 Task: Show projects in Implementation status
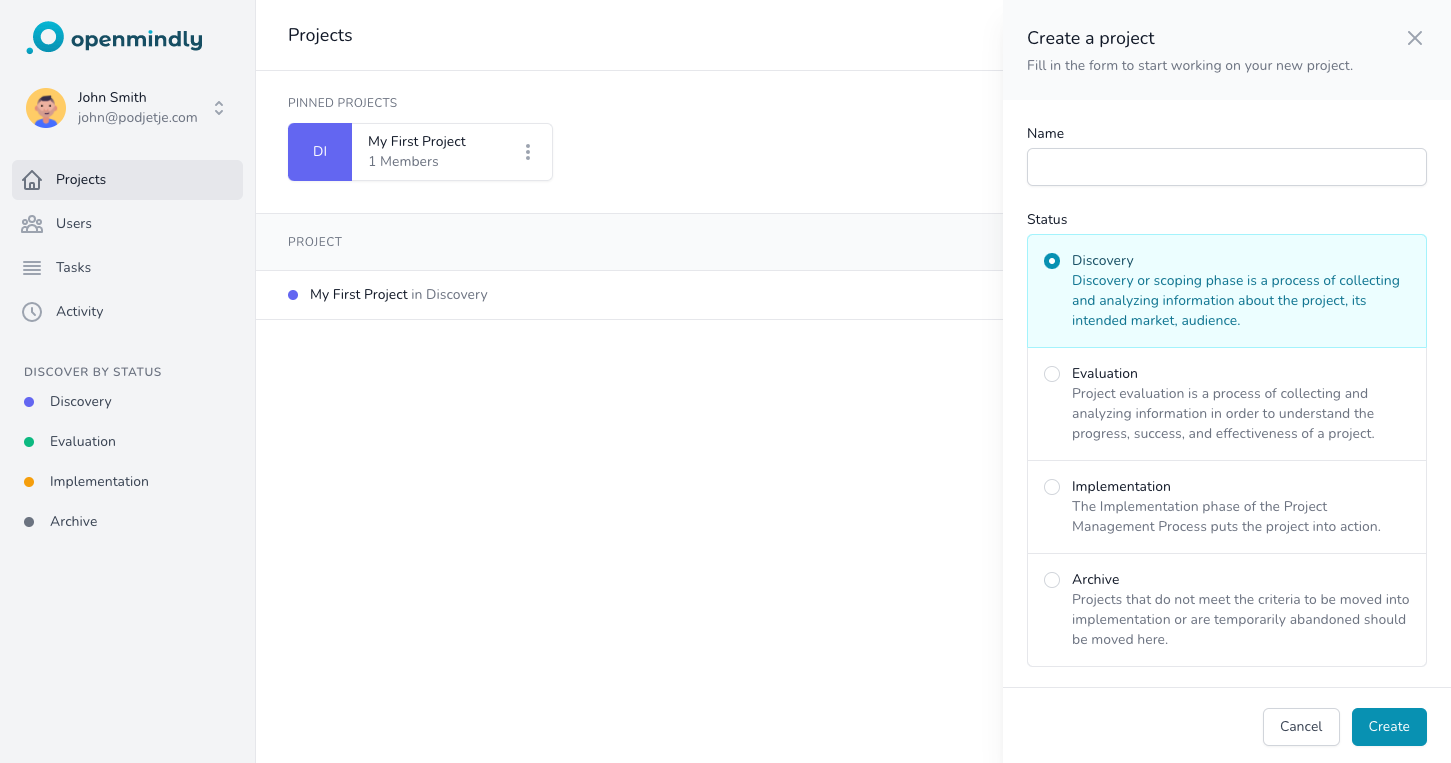(98, 482)
